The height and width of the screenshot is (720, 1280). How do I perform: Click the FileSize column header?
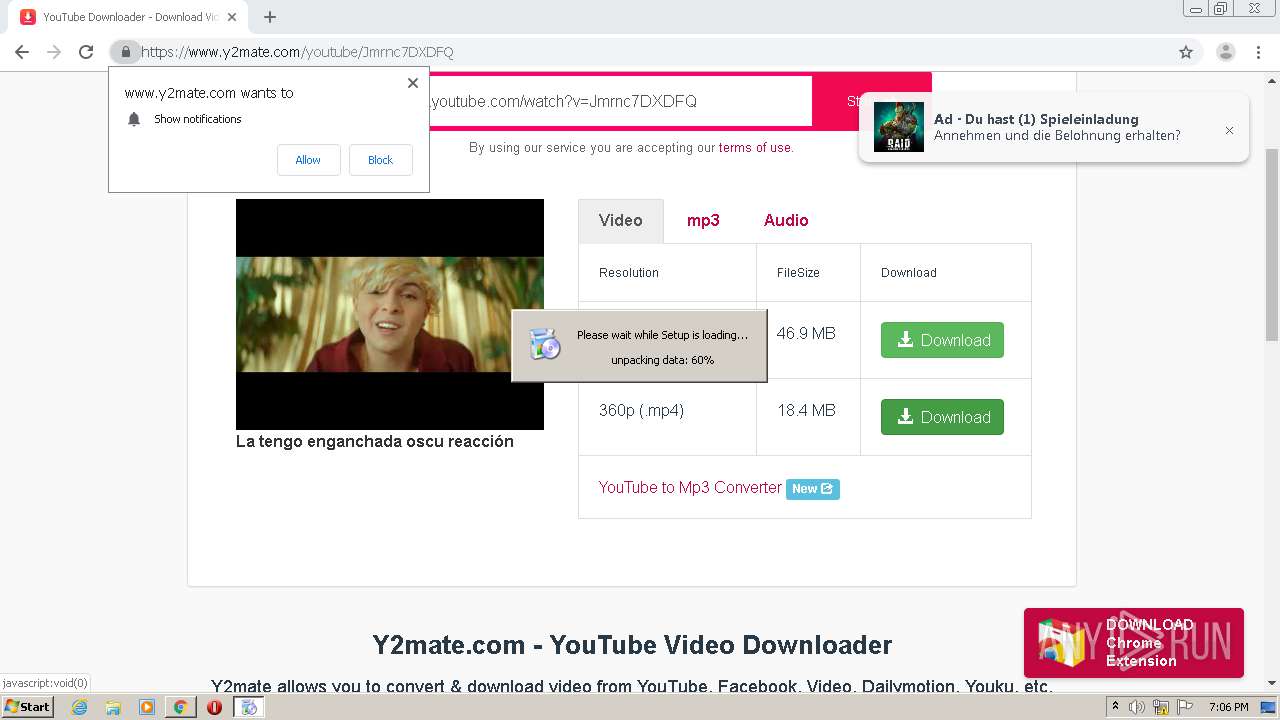click(798, 272)
